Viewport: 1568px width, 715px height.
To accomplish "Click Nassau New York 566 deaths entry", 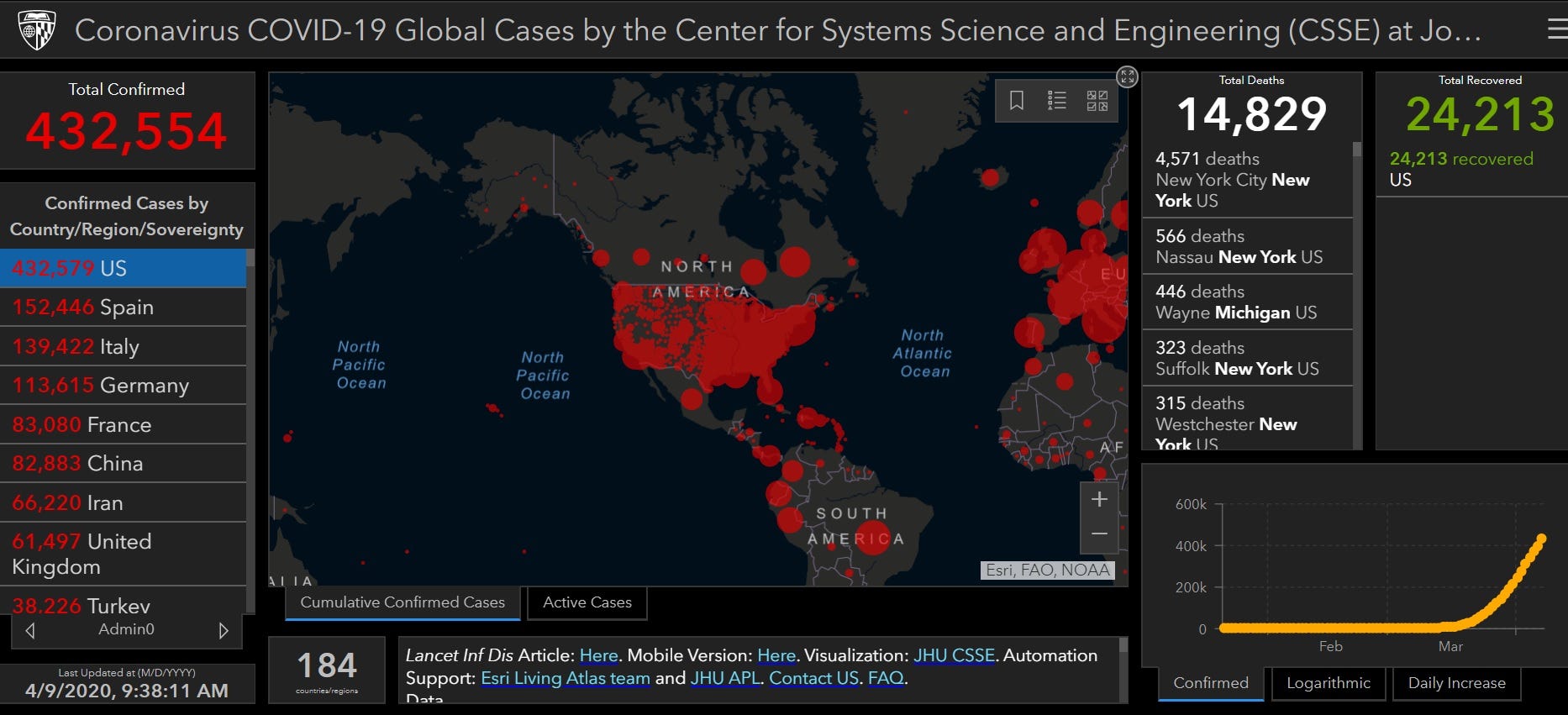I will pos(1247,246).
